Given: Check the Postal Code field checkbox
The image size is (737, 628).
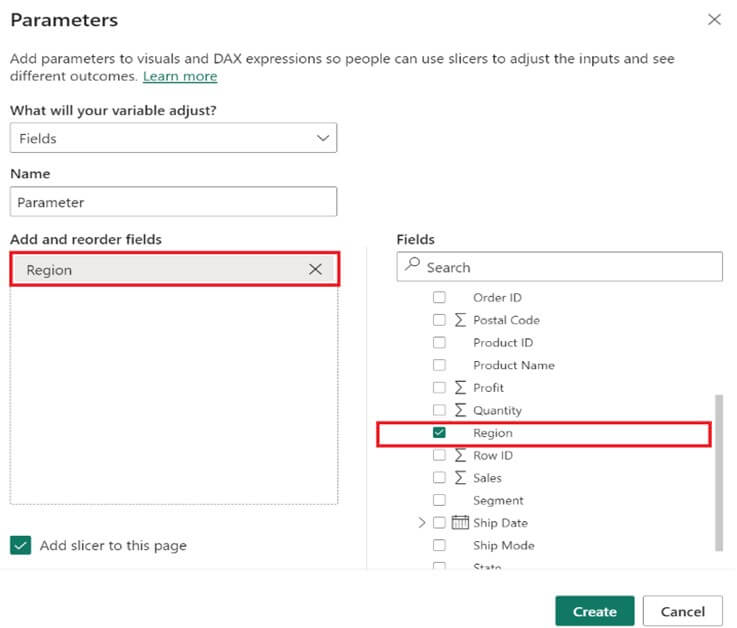Looking at the screenshot, I should (439, 320).
